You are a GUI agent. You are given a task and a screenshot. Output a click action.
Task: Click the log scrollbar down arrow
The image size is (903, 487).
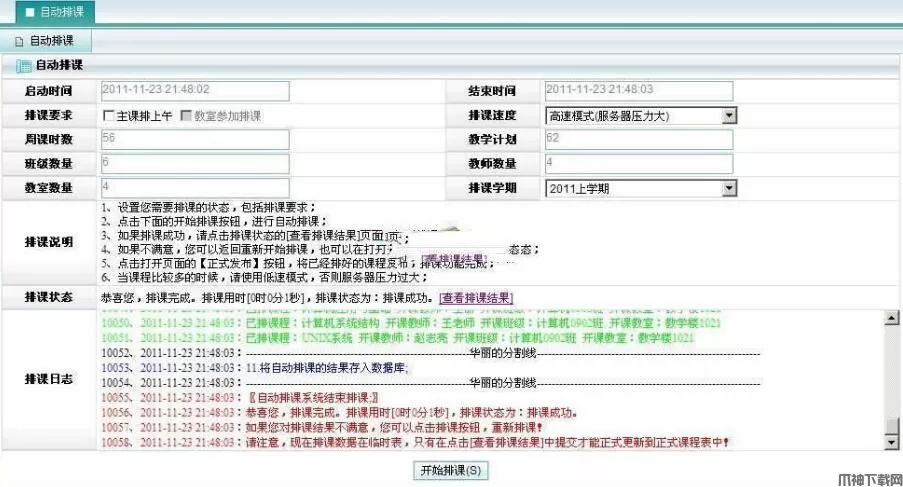pyautogui.click(x=891, y=442)
